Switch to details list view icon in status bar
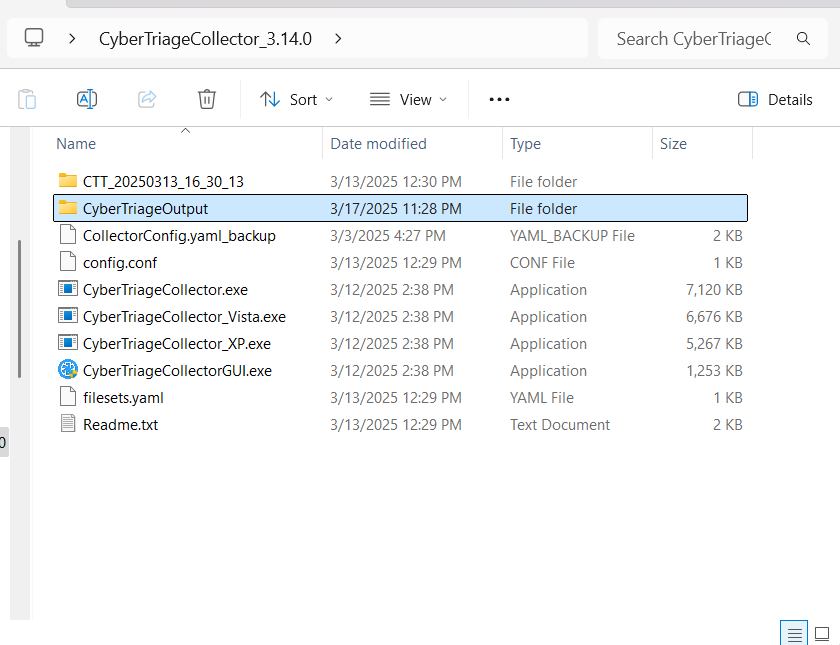The image size is (840, 645). coord(794,634)
